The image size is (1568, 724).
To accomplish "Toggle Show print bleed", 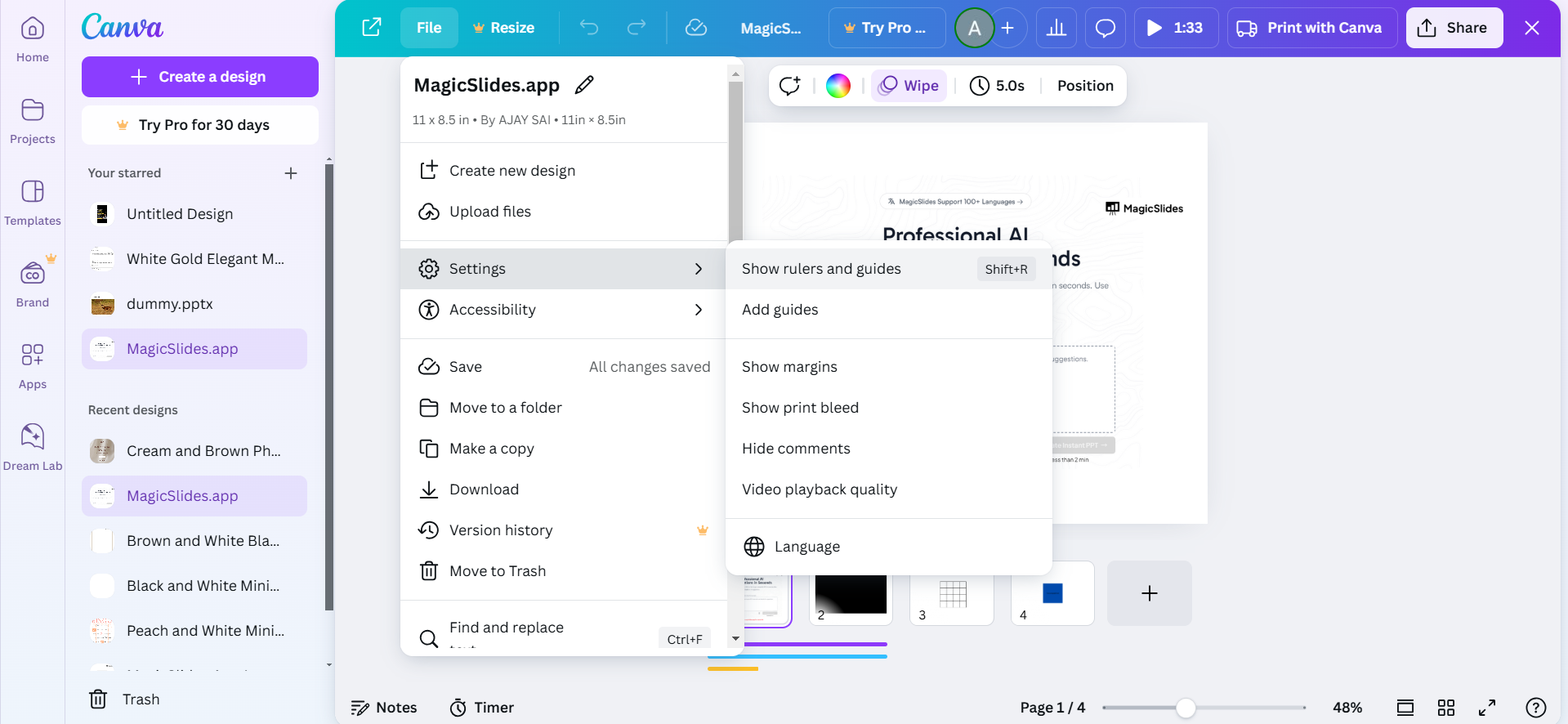I will tap(889, 408).
